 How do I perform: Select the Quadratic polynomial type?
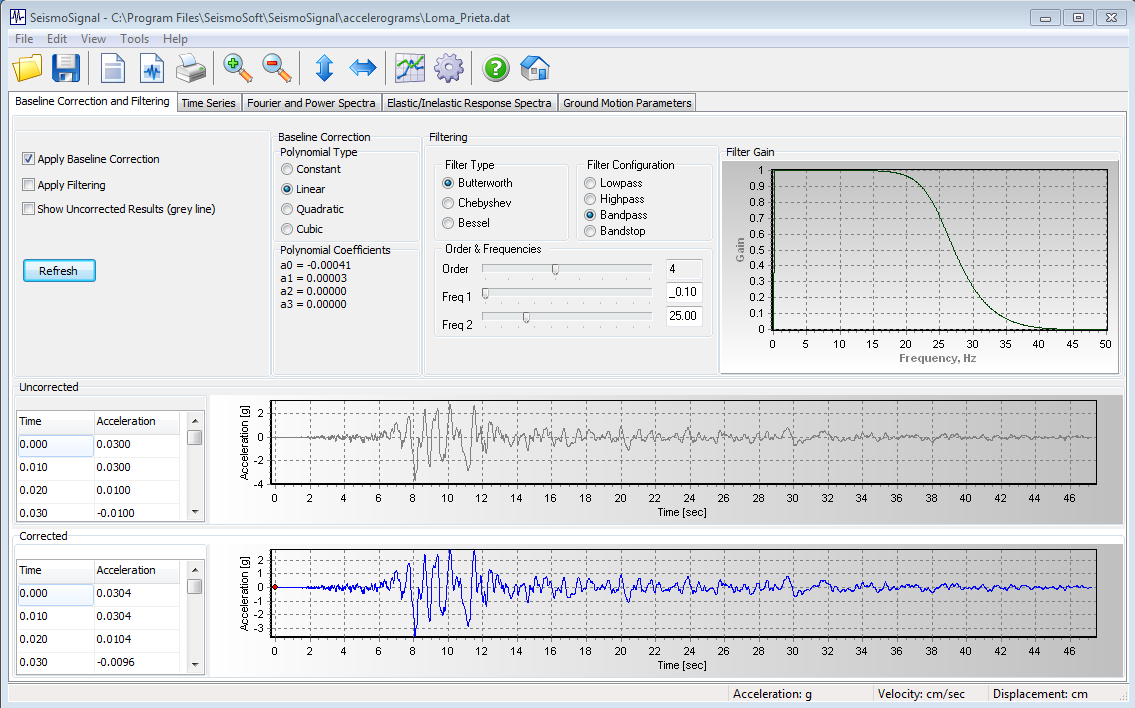[x=288, y=209]
